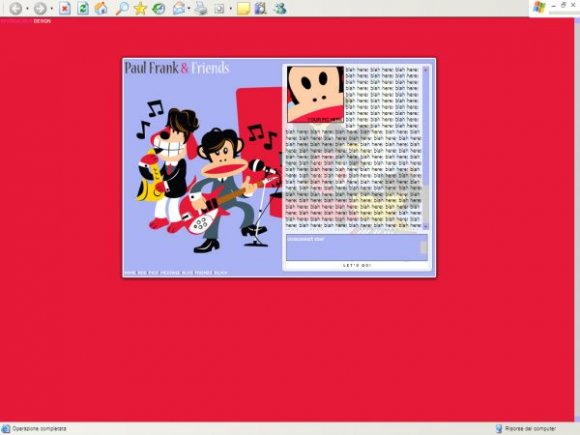Viewport: 580px width, 435px height.
Task: Click the yellow note toolbar icon
Action: tap(243, 9)
